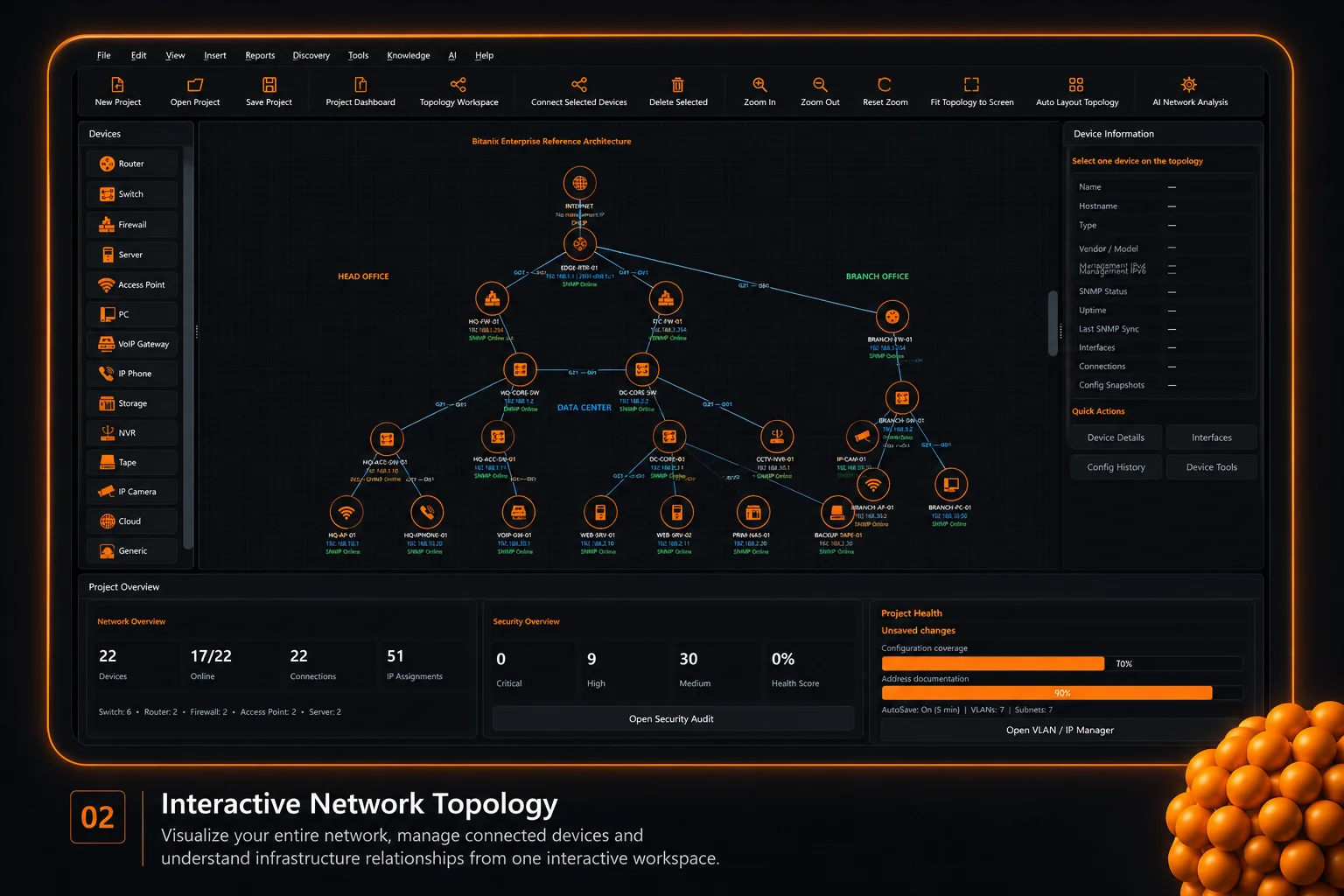Click the Device Details quick action button
The height and width of the screenshot is (896, 1344).
click(1116, 437)
